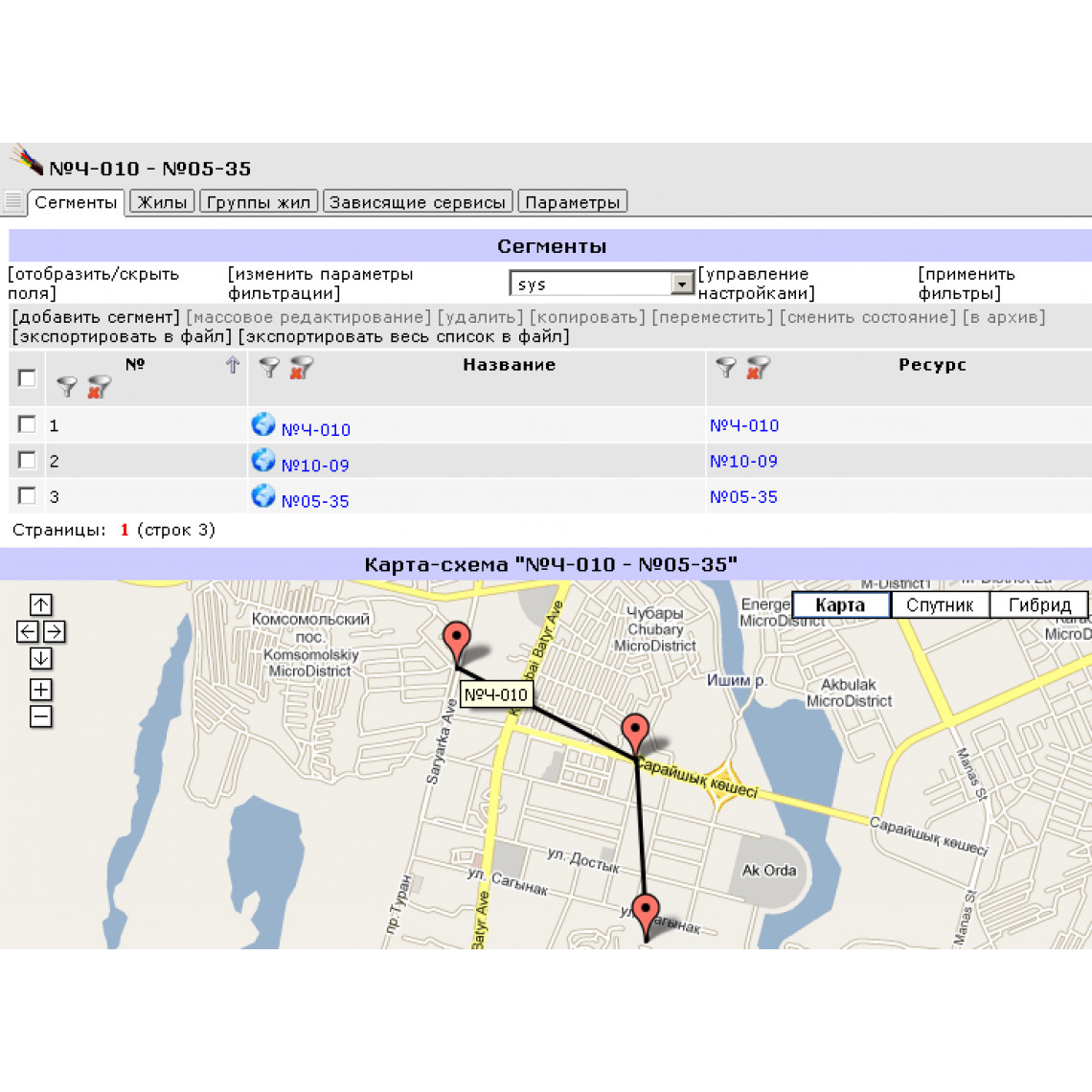Open the Группы жил tab

(259, 202)
